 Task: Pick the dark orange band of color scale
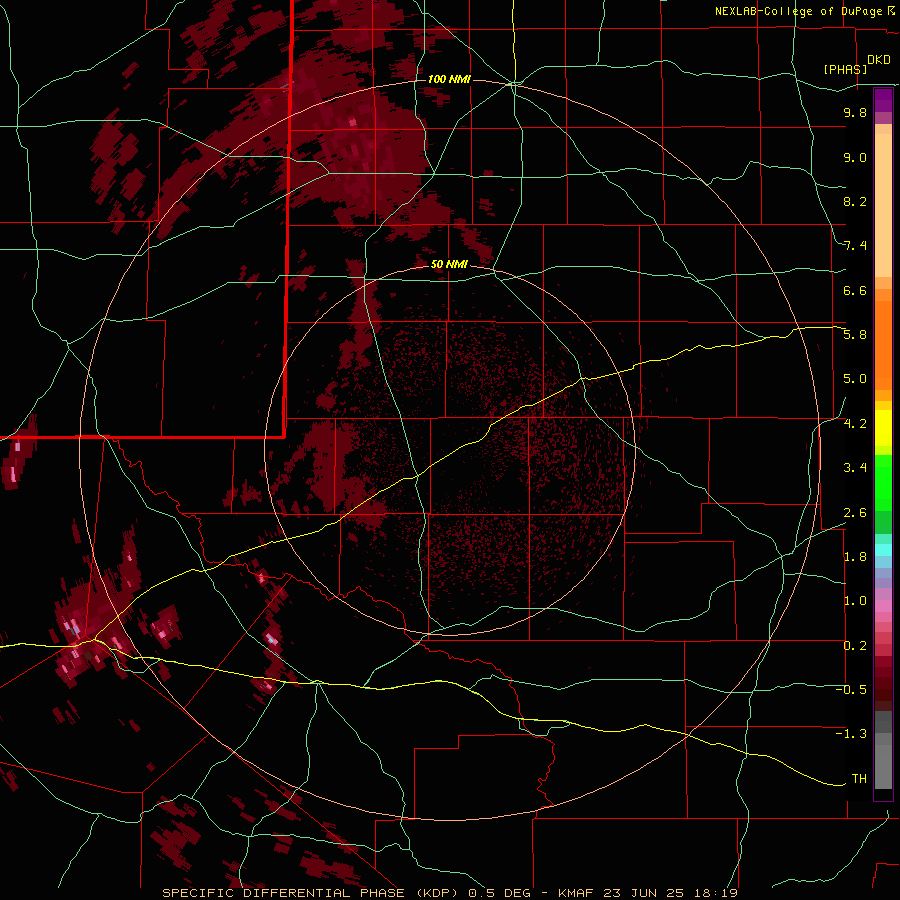click(883, 346)
